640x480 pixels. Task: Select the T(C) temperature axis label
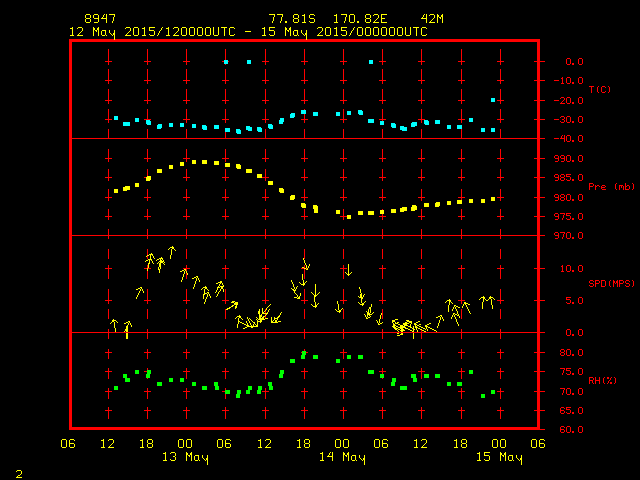coord(599,90)
